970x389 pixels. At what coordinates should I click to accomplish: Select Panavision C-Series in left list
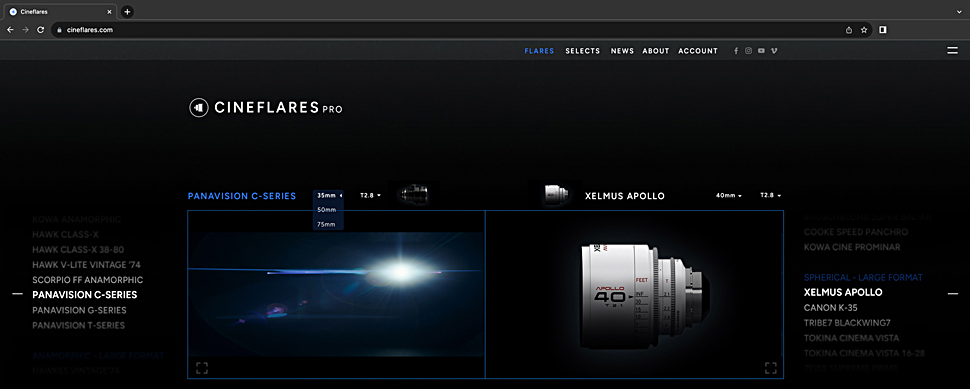[85, 295]
